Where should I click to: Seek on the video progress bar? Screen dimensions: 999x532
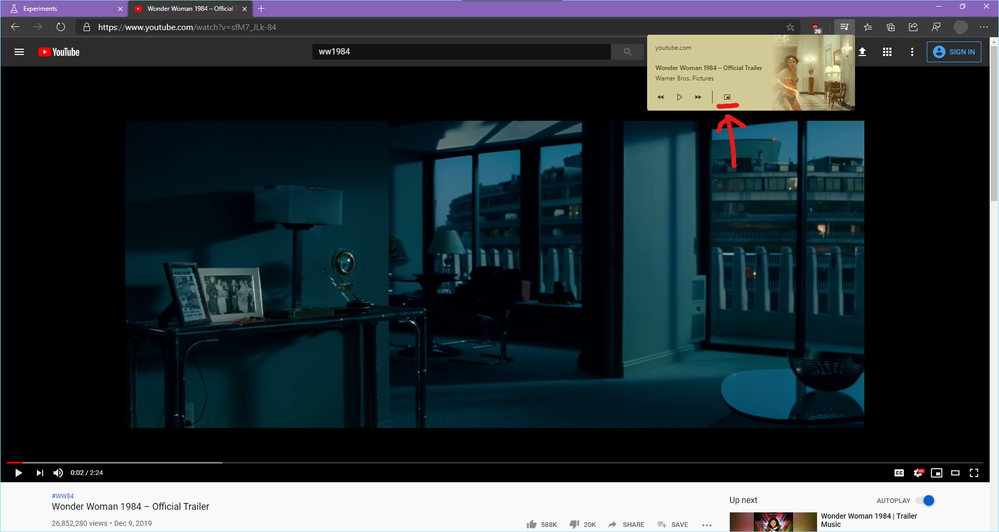495,463
